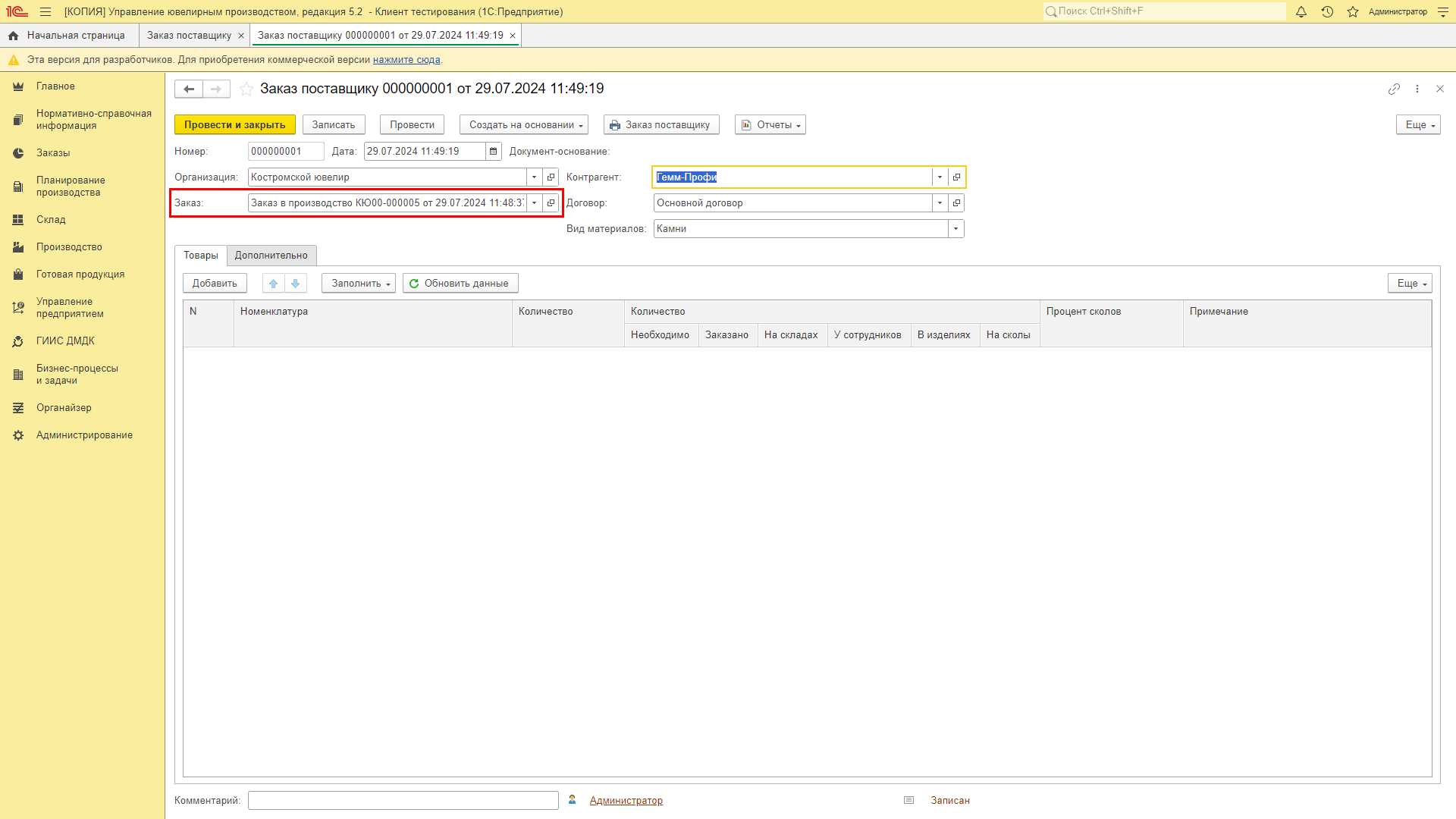
Task: Focus the Комментарий input field
Action: (403, 801)
